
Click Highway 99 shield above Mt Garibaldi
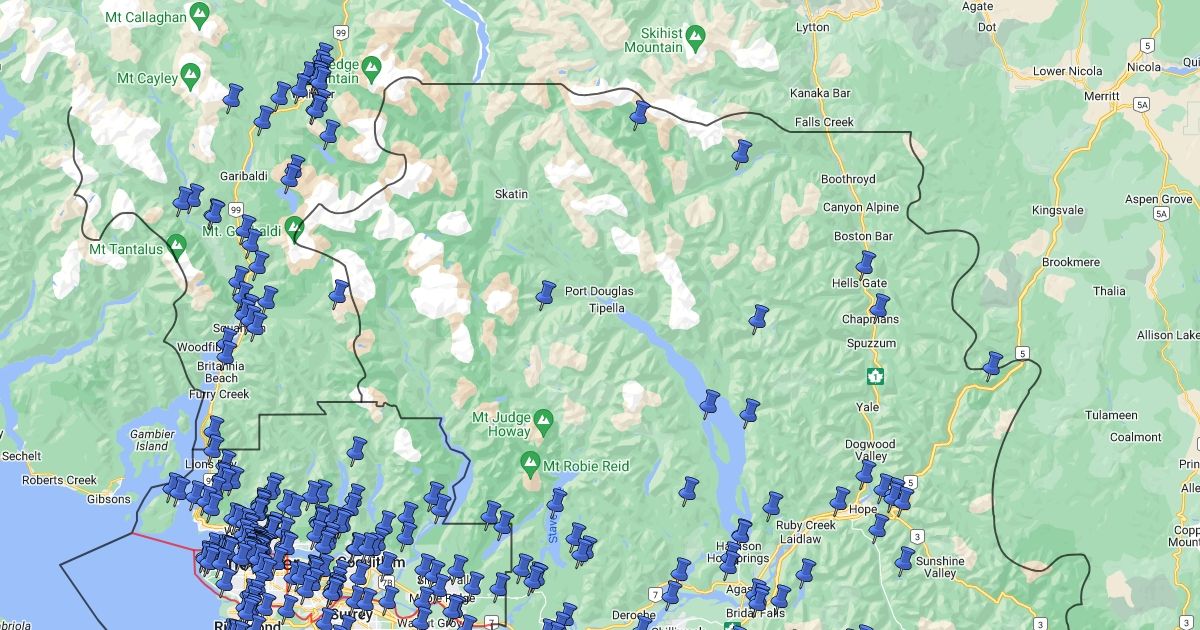[235, 209]
